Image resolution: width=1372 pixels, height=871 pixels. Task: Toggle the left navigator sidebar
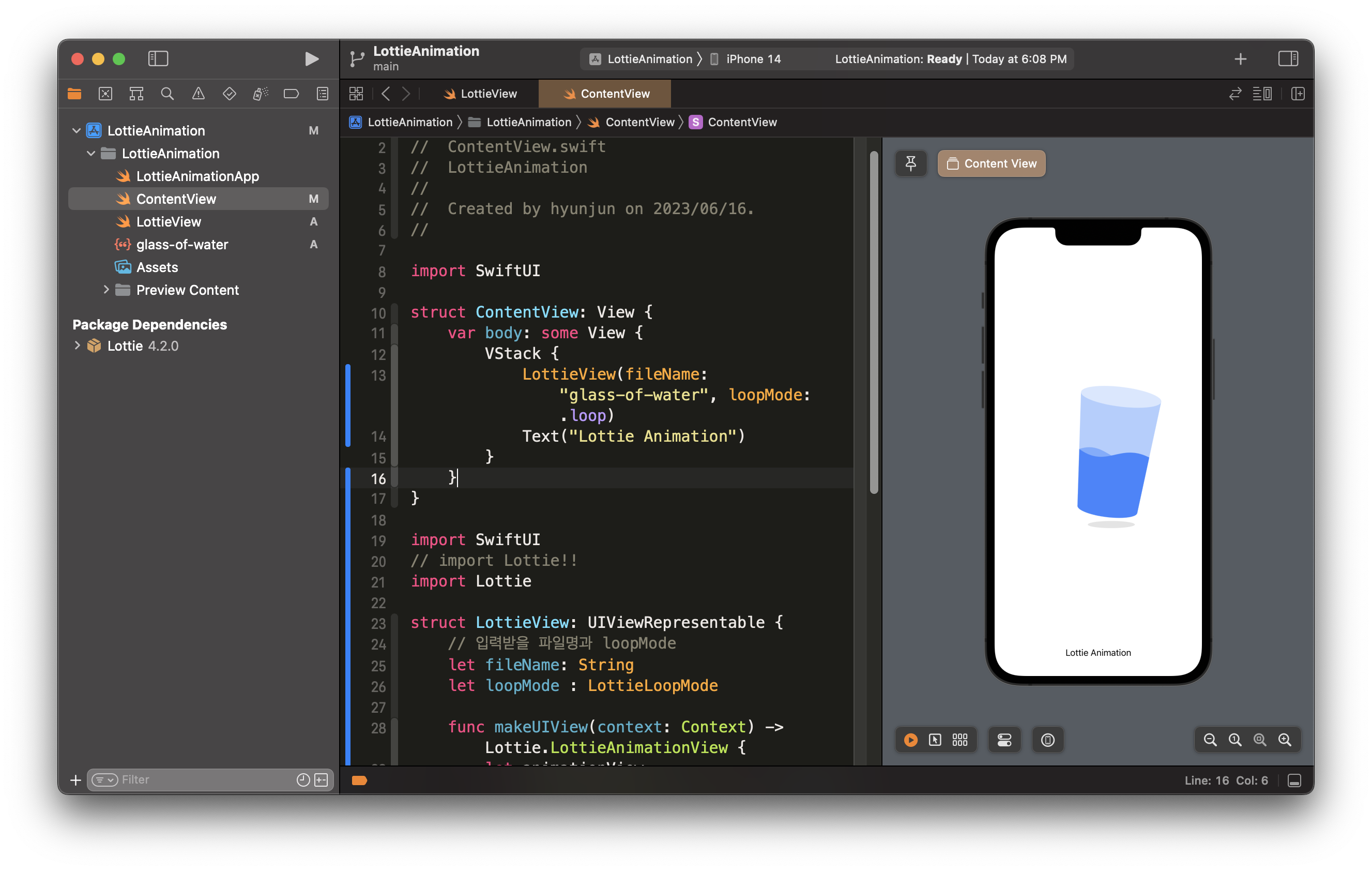[158, 59]
